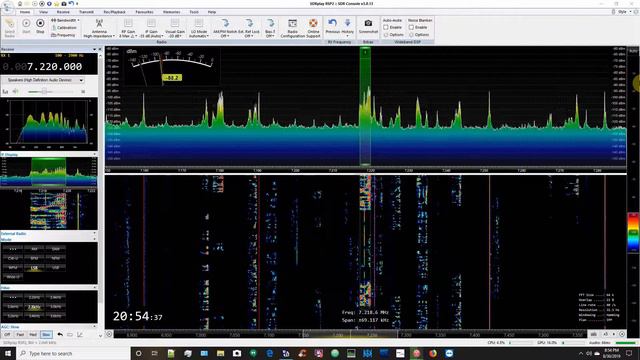
Task: Open the Calibration tool
Action: point(64,28)
